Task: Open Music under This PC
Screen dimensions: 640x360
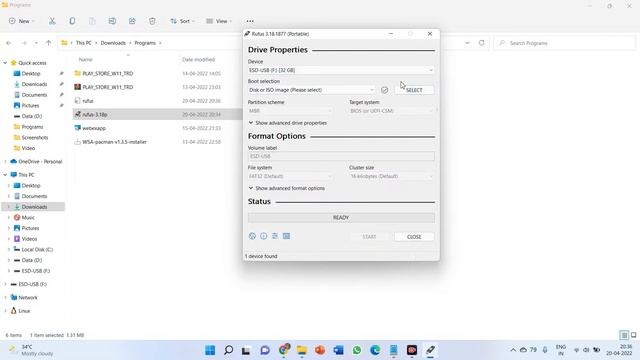Action: point(28,218)
